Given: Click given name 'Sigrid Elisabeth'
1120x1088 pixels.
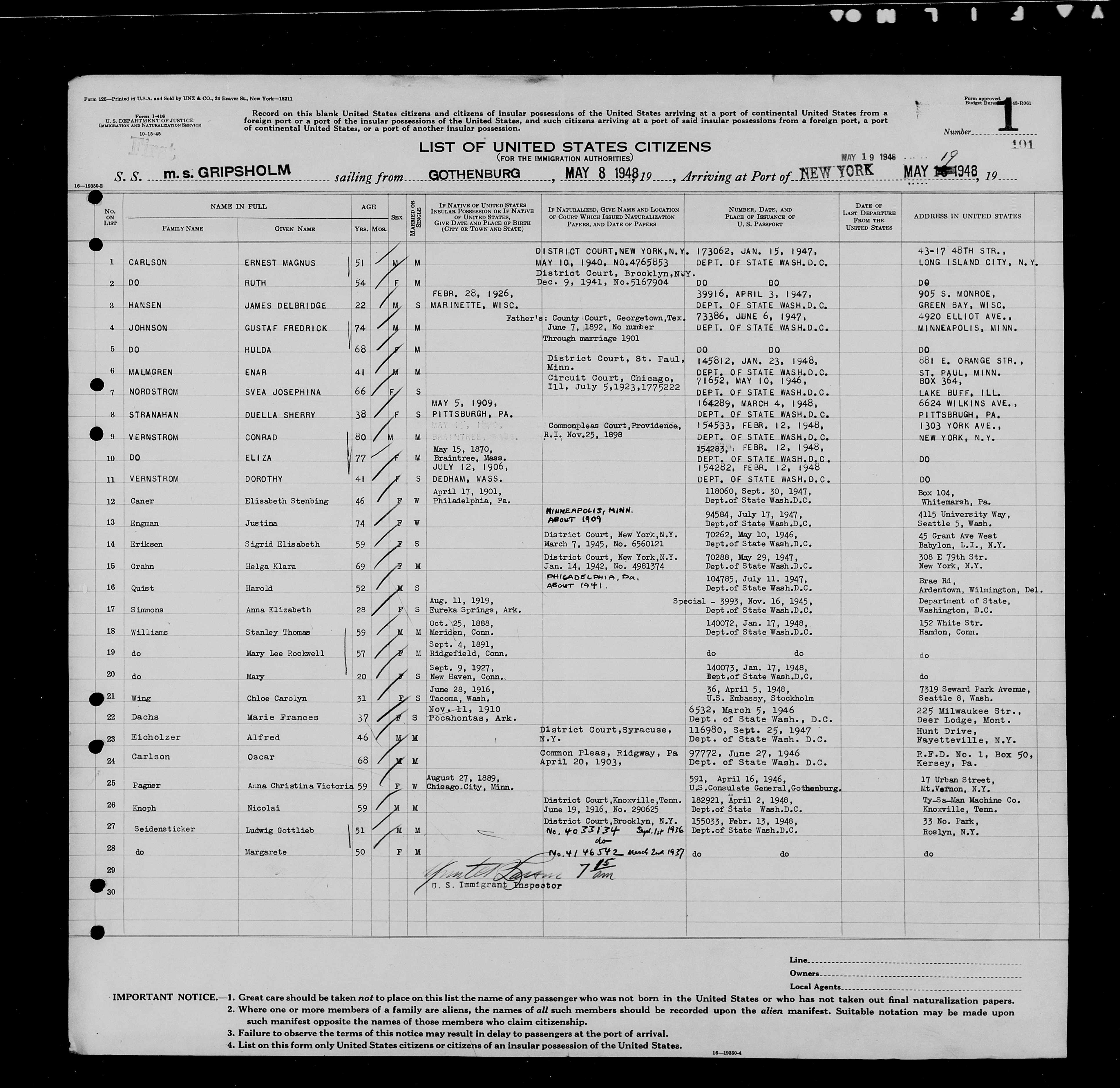Looking at the screenshot, I should 283,544.
